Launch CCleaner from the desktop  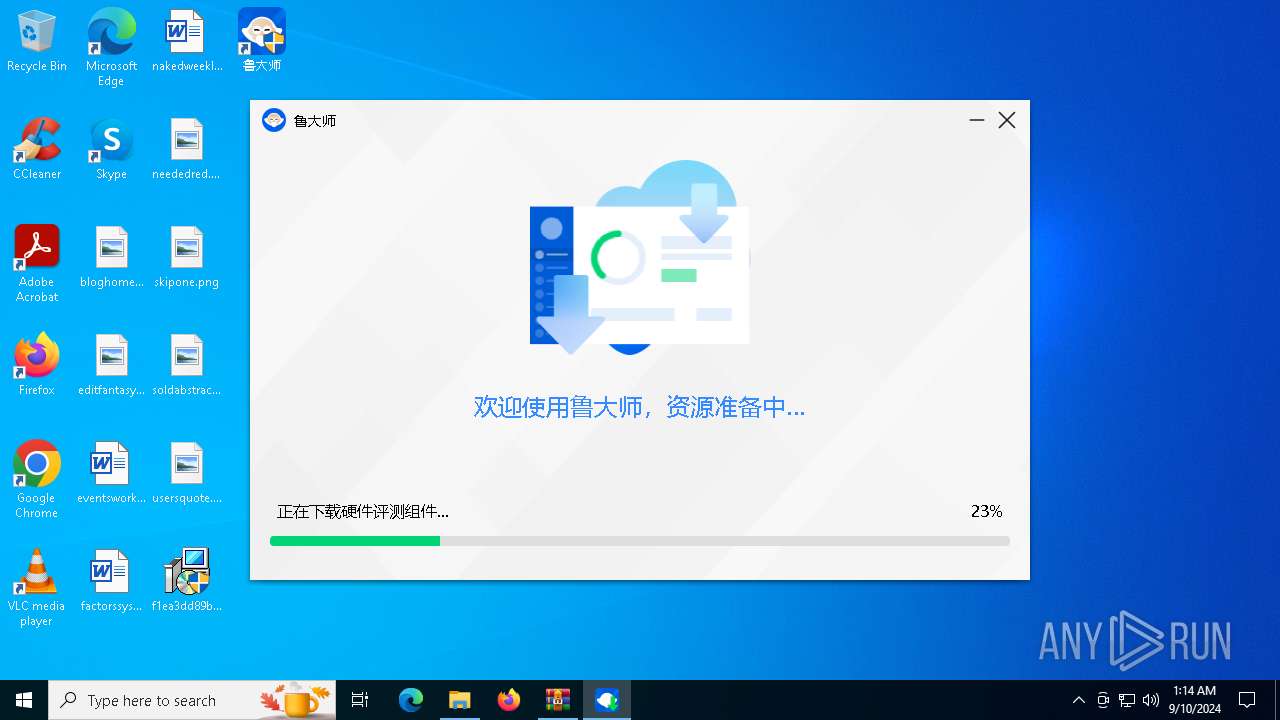37,150
